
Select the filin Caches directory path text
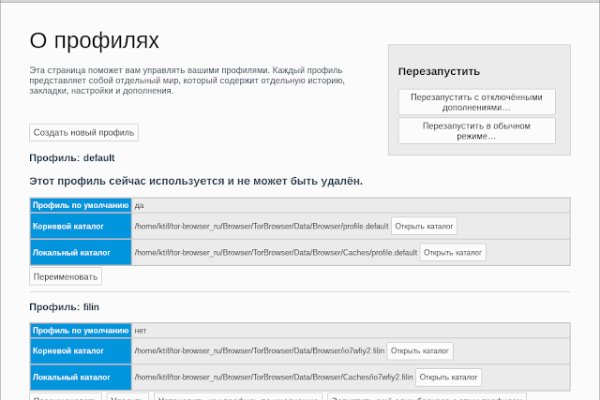[272, 379]
